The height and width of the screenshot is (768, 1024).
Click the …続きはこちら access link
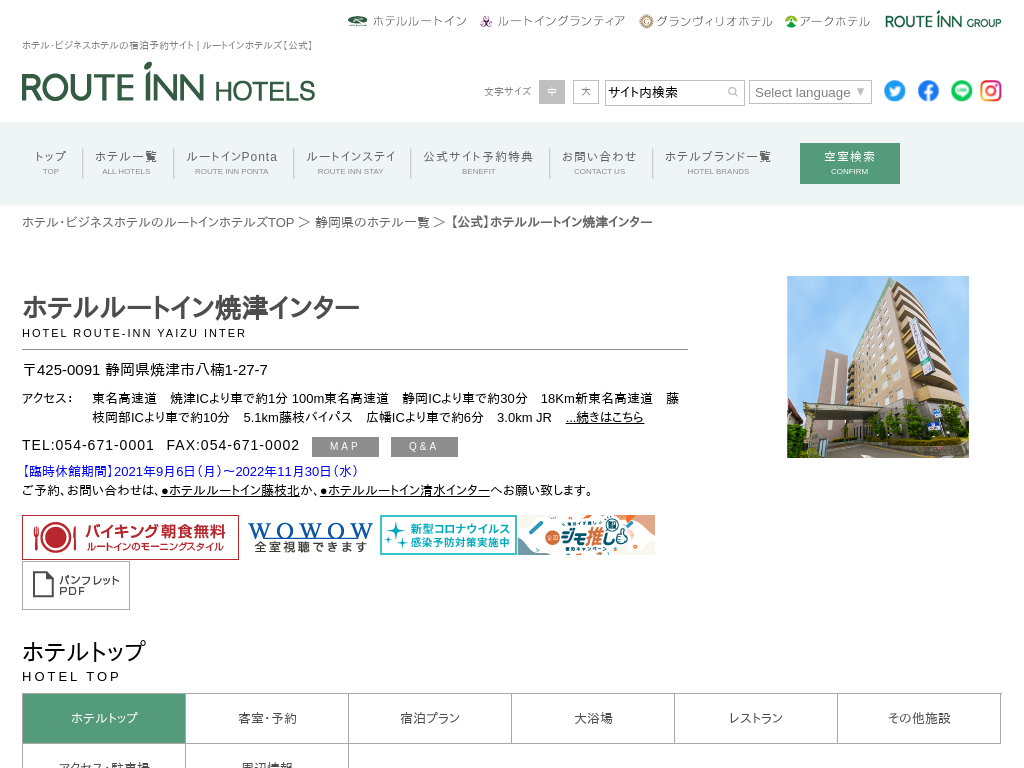coord(605,417)
